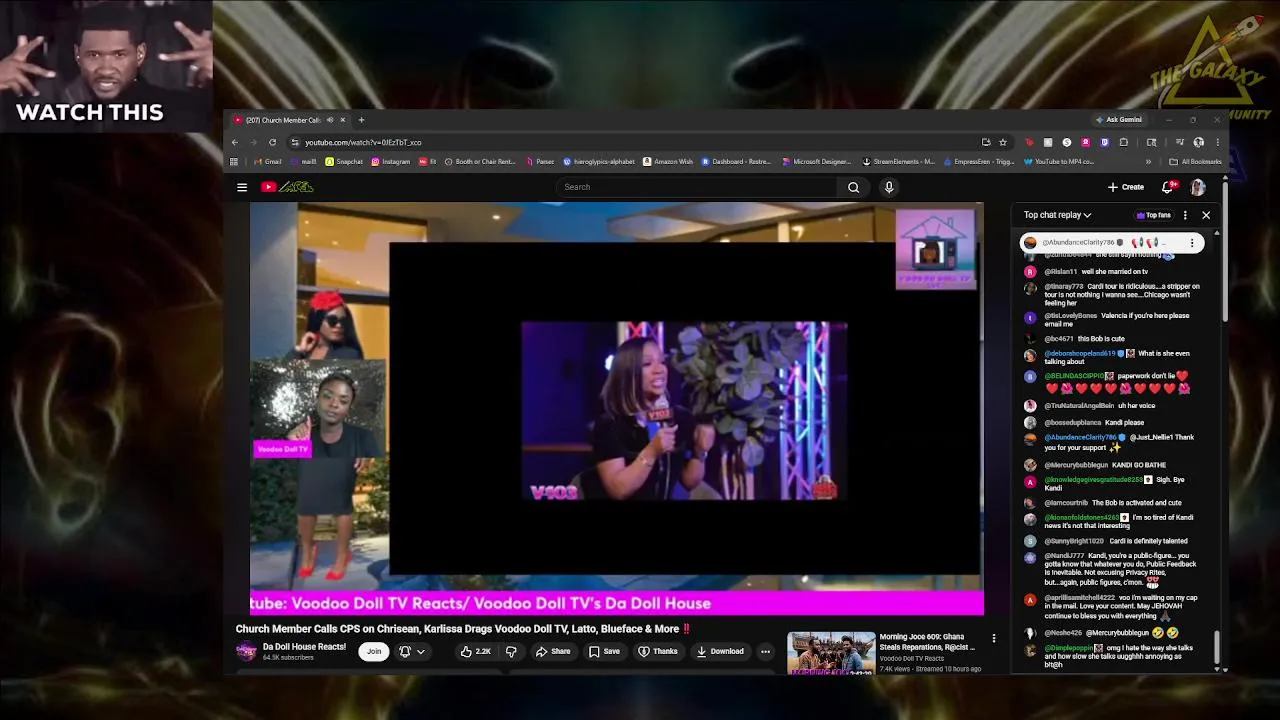
Task: Open the hieroglypics-alphabet bookmark
Action: (x=599, y=161)
